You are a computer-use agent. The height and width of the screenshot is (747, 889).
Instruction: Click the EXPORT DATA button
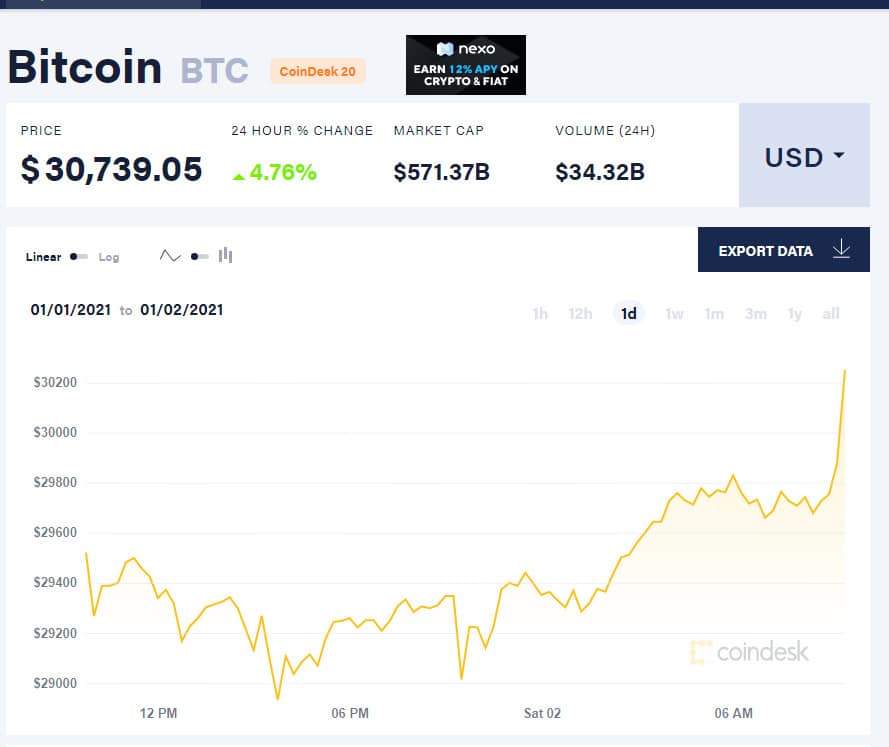(x=784, y=250)
